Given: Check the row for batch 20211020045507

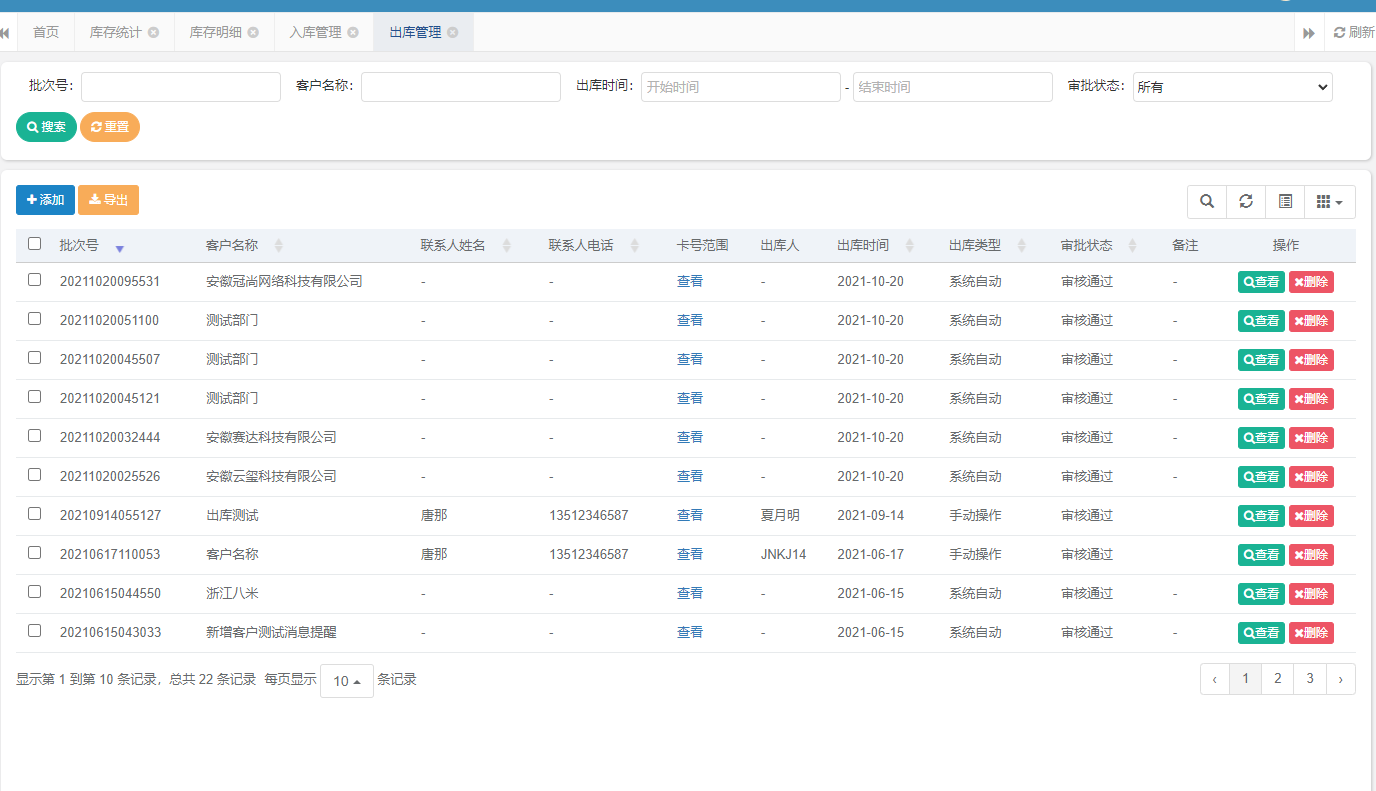Looking at the screenshot, I should click(35, 358).
